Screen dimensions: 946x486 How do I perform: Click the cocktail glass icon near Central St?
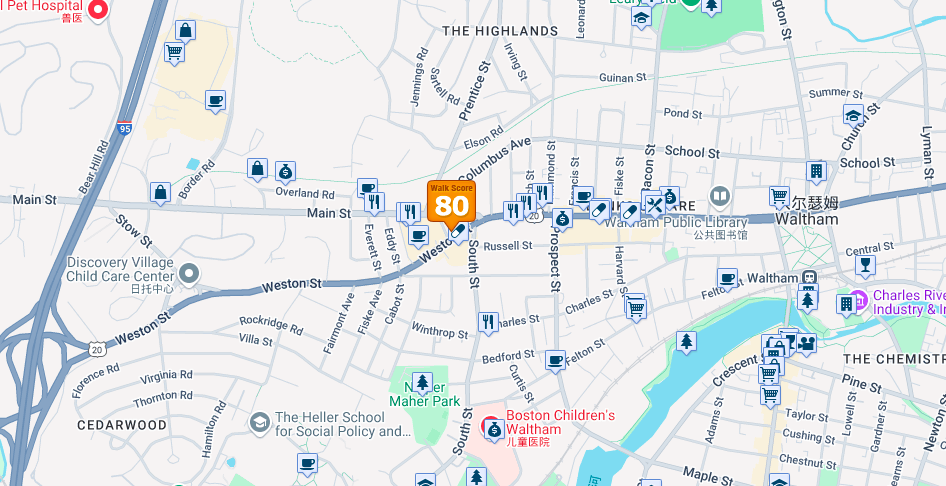[x=865, y=265]
